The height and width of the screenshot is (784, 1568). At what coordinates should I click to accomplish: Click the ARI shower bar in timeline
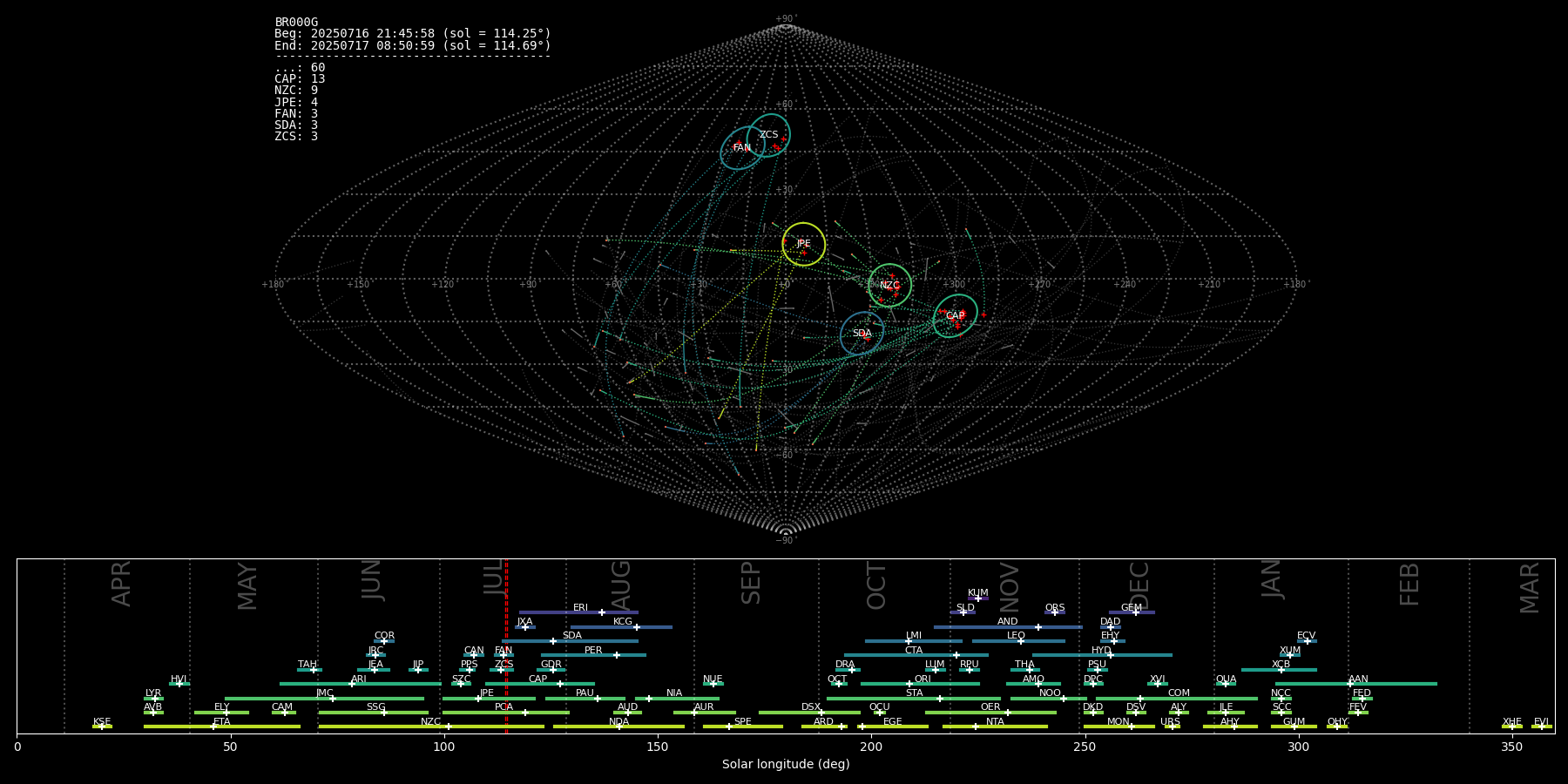(x=360, y=684)
